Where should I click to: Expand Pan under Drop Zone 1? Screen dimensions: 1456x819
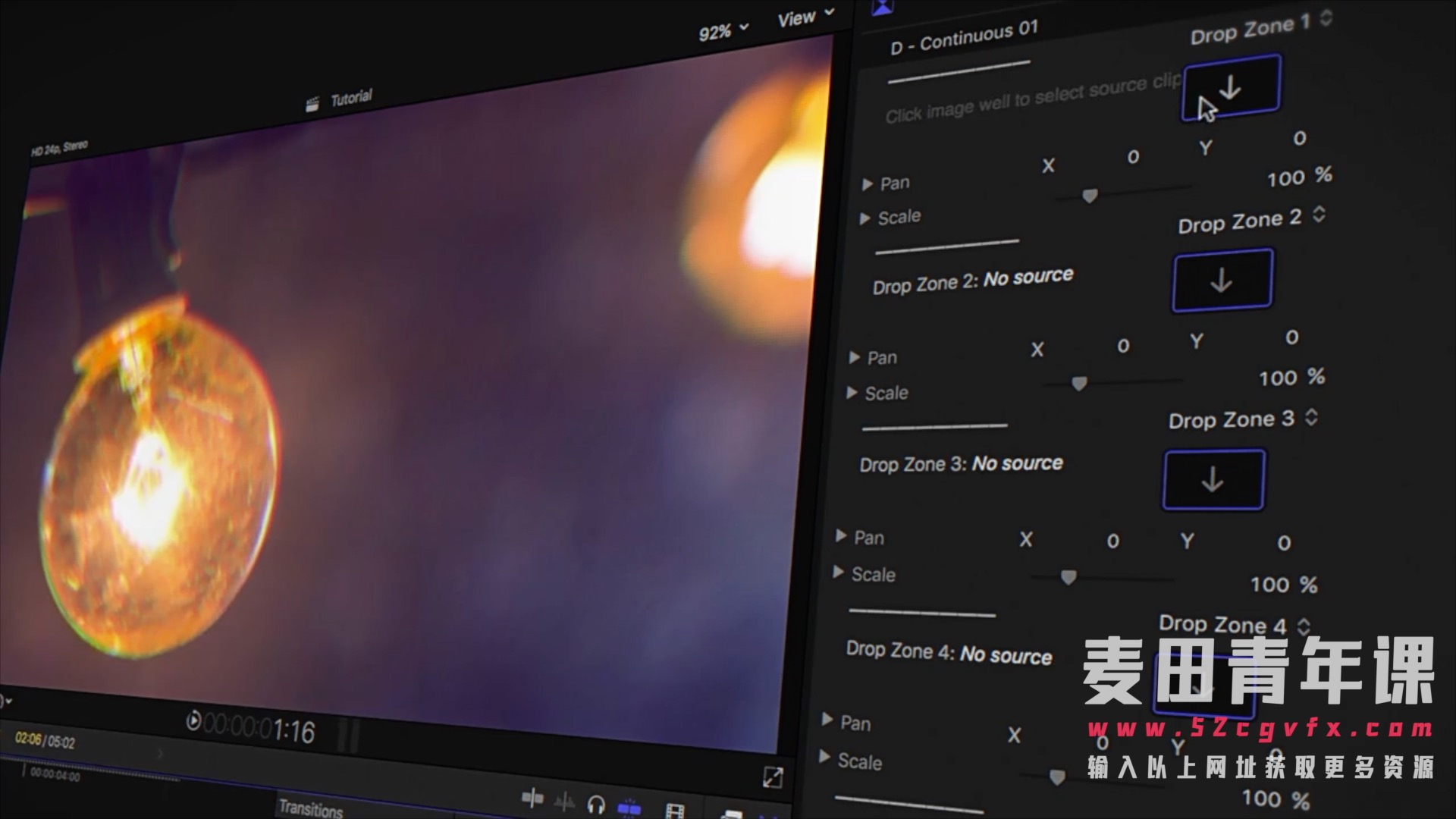click(x=868, y=184)
